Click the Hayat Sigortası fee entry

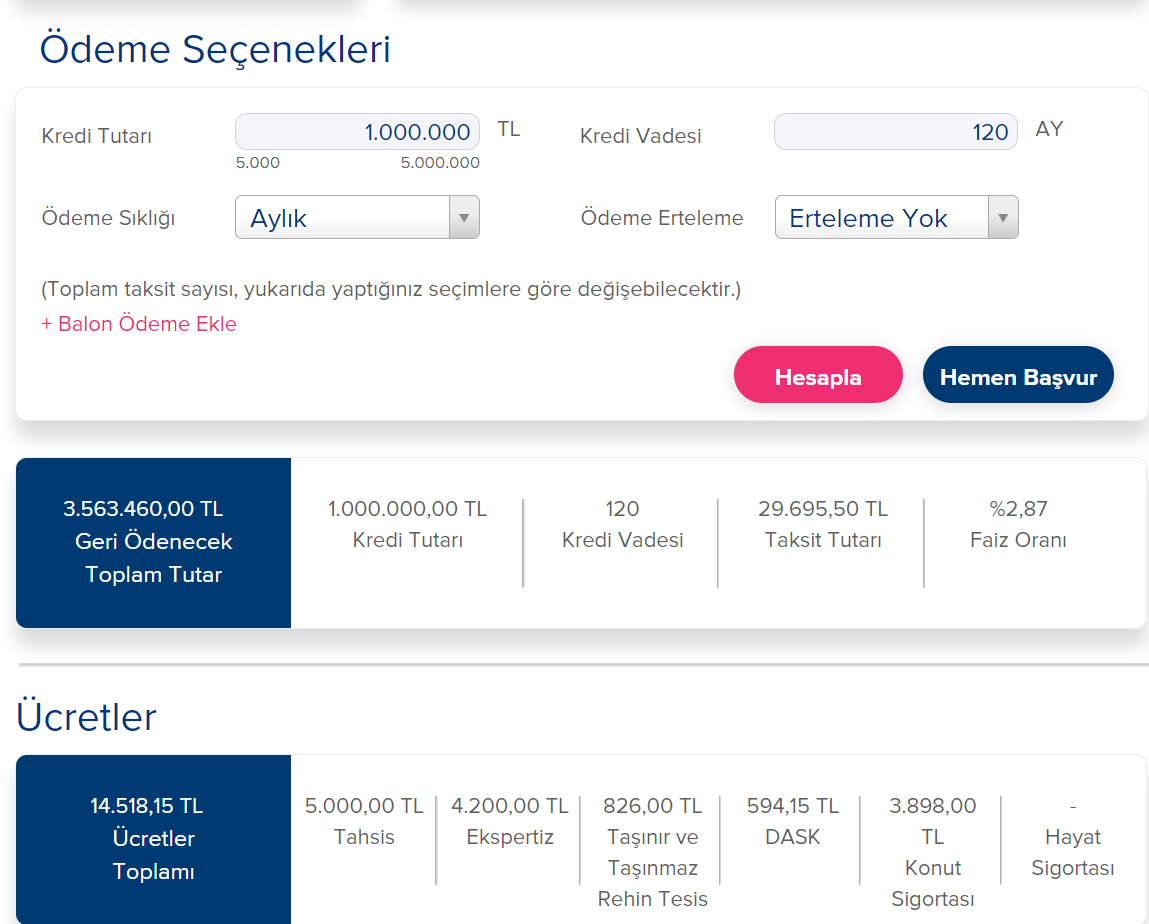pyautogui.click(x=1072, y=837)
